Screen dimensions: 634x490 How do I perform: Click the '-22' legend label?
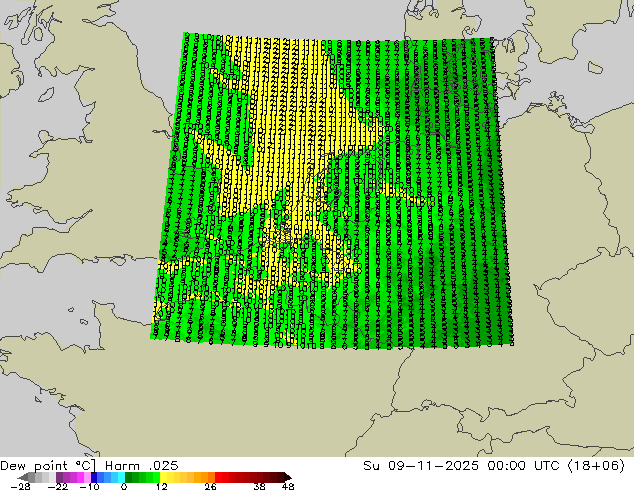click(x=57, y=486)
